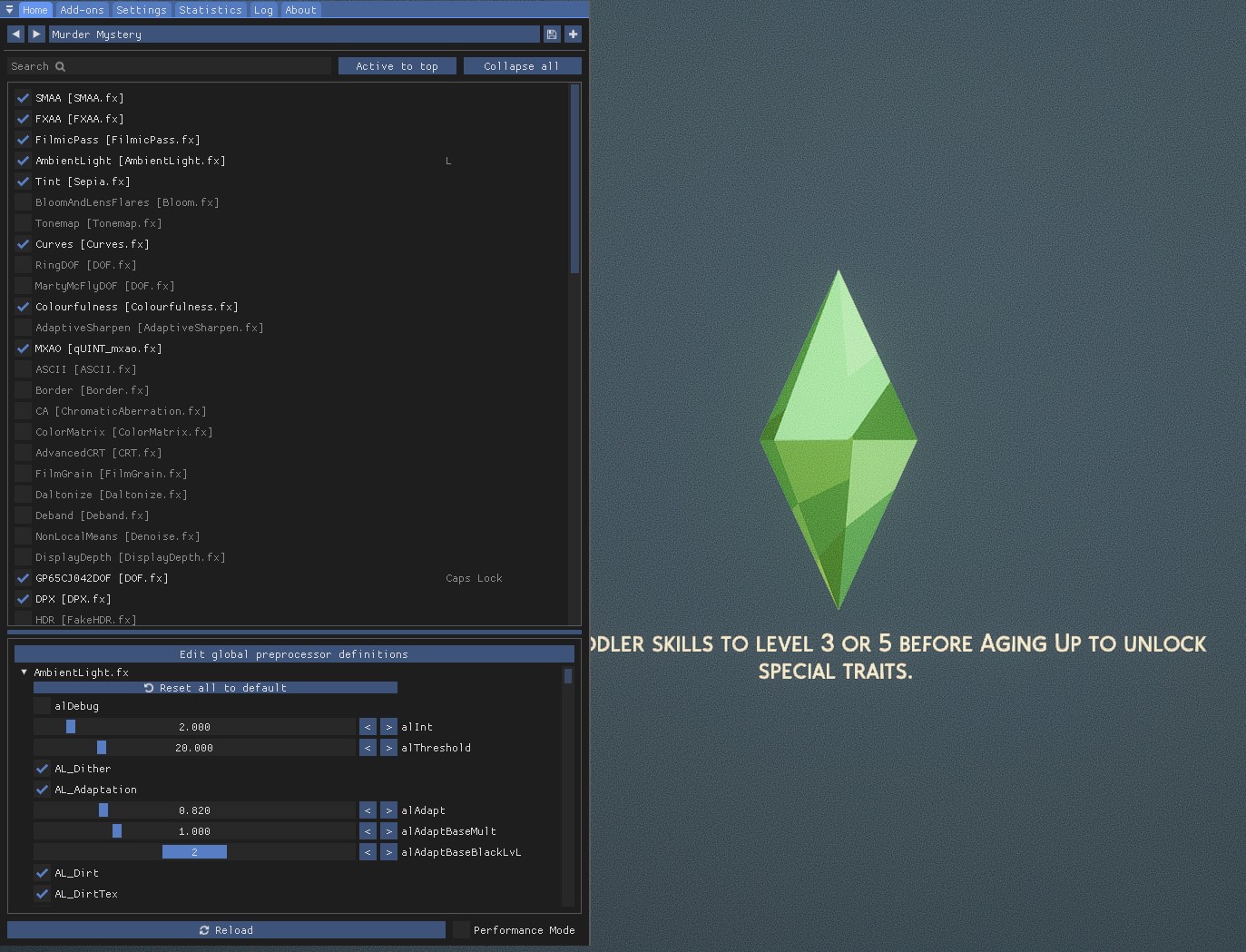Viewport: 1246px width, 952px height.
Task: Click the variables panel scrollbar
Action: tap(568, 676)
